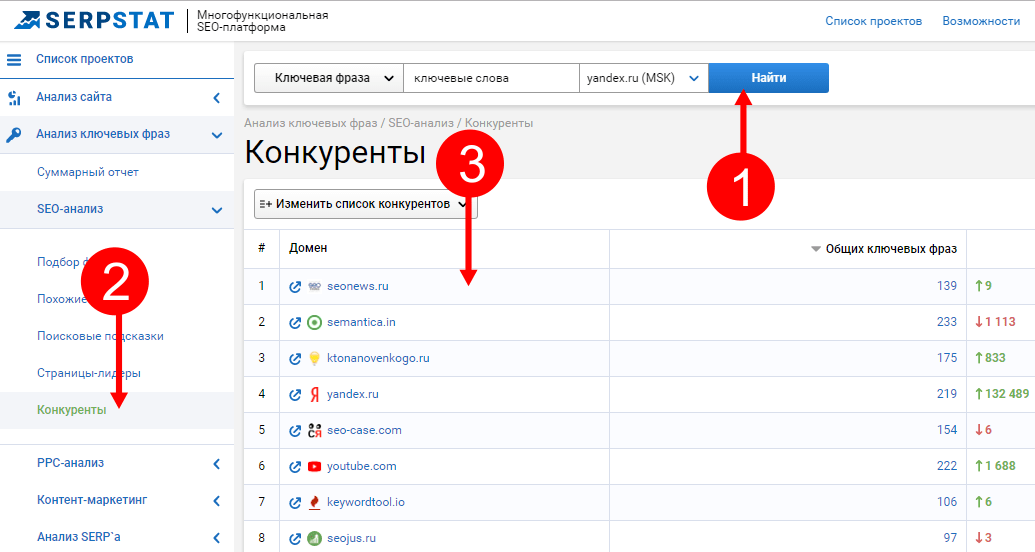Open seonews.ru external link icon
The image size is (1035, 552).
click(295, 287)
